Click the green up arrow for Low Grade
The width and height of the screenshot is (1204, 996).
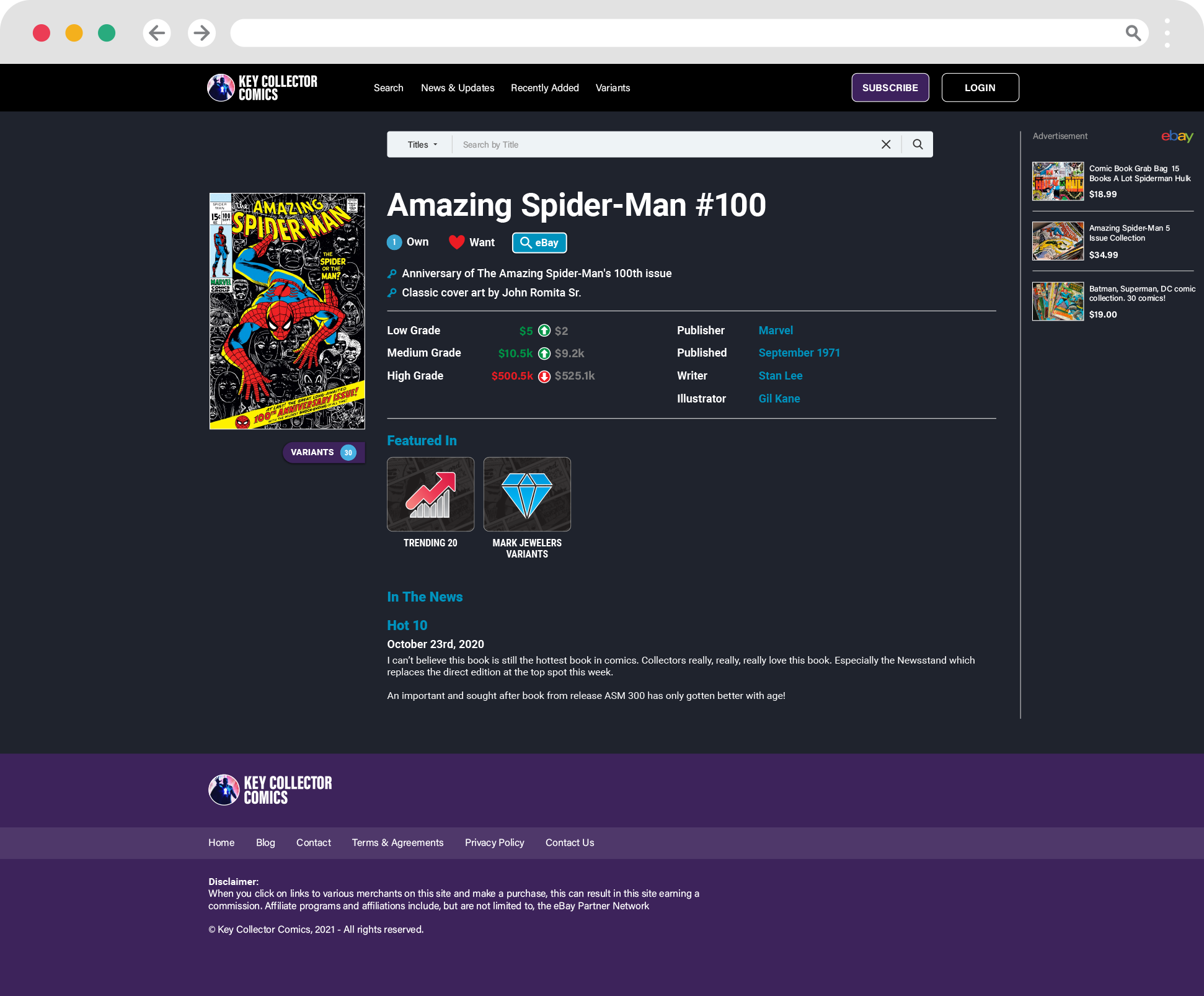tap(544, 331)
